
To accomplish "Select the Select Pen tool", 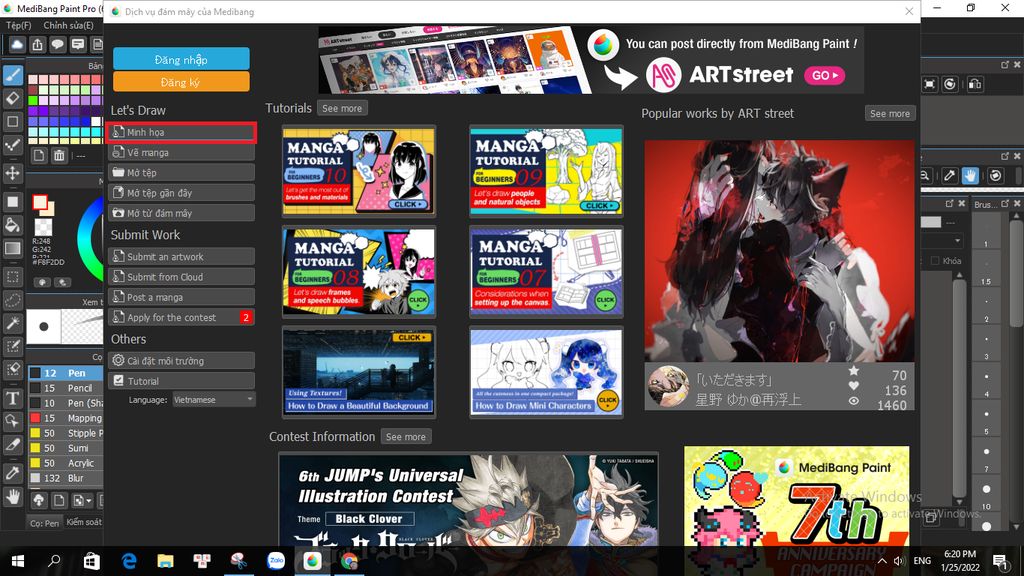I will coord(13,346).
